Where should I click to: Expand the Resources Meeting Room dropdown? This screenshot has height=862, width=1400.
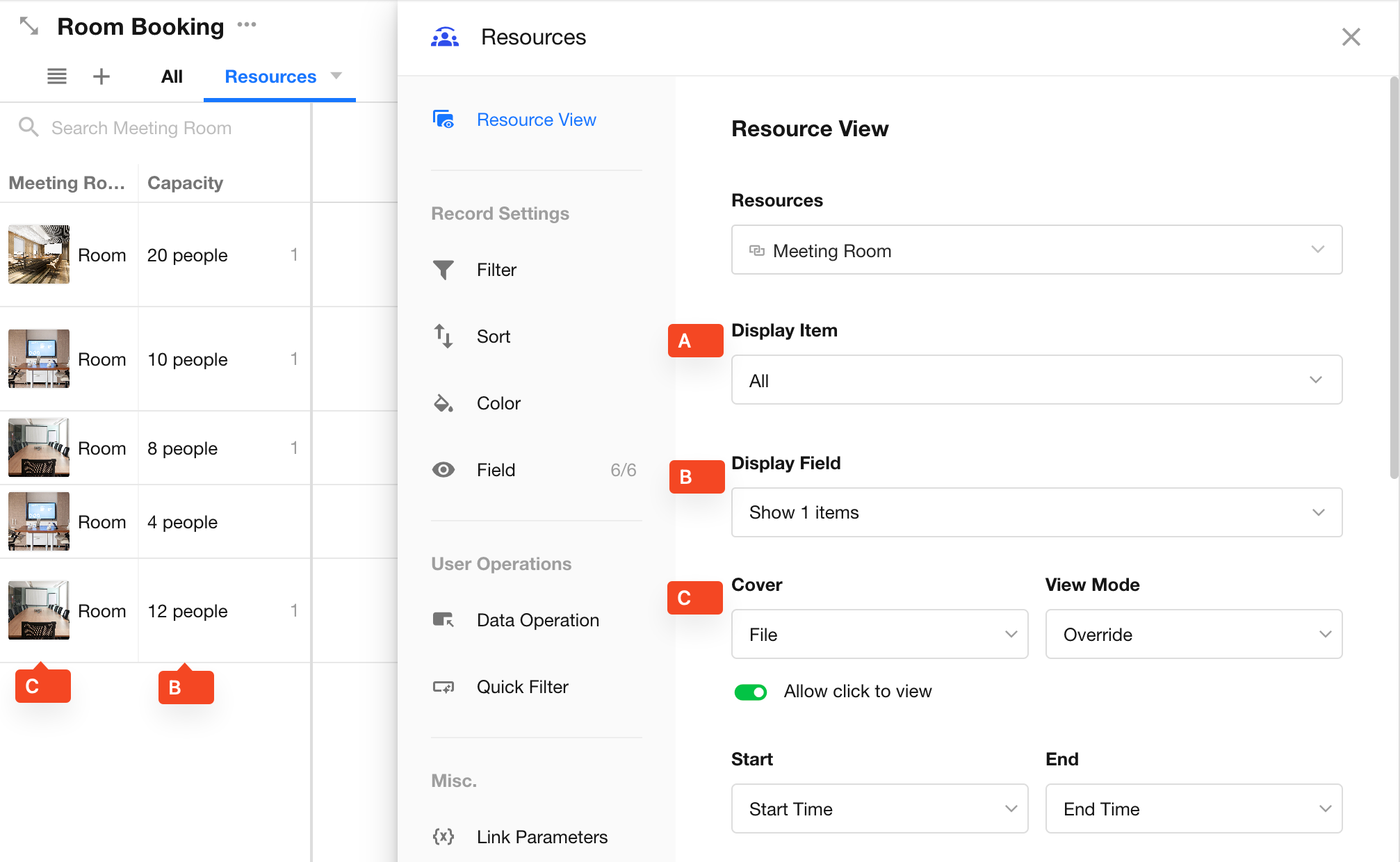coord(1036,250)
